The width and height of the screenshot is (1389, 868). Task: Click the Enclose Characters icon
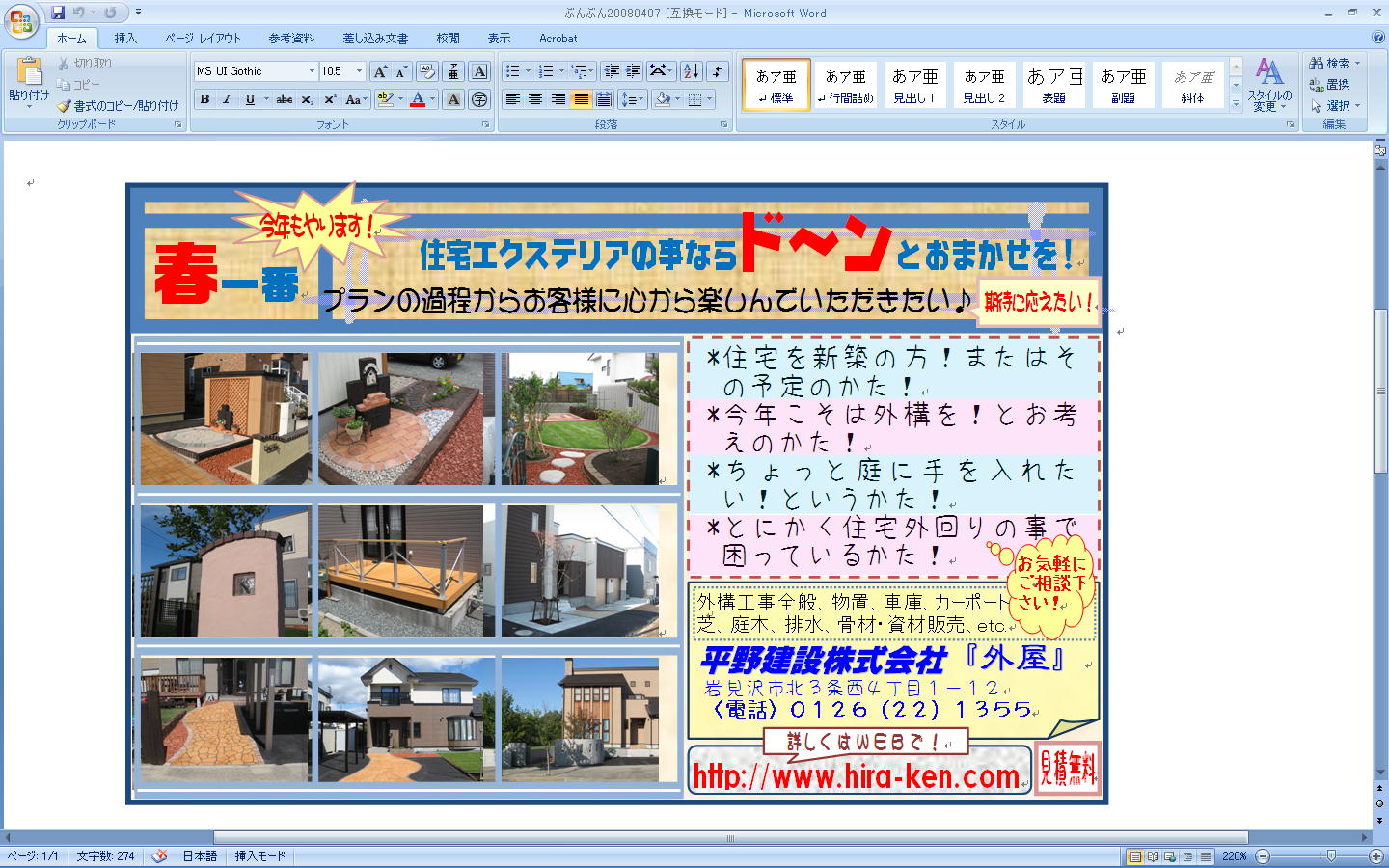click(479, 99)
